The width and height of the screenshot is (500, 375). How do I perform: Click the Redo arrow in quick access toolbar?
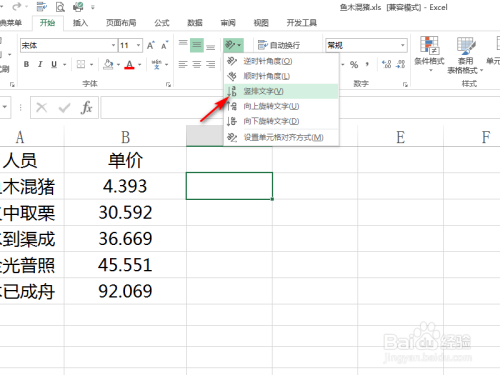tap(17, 6)
